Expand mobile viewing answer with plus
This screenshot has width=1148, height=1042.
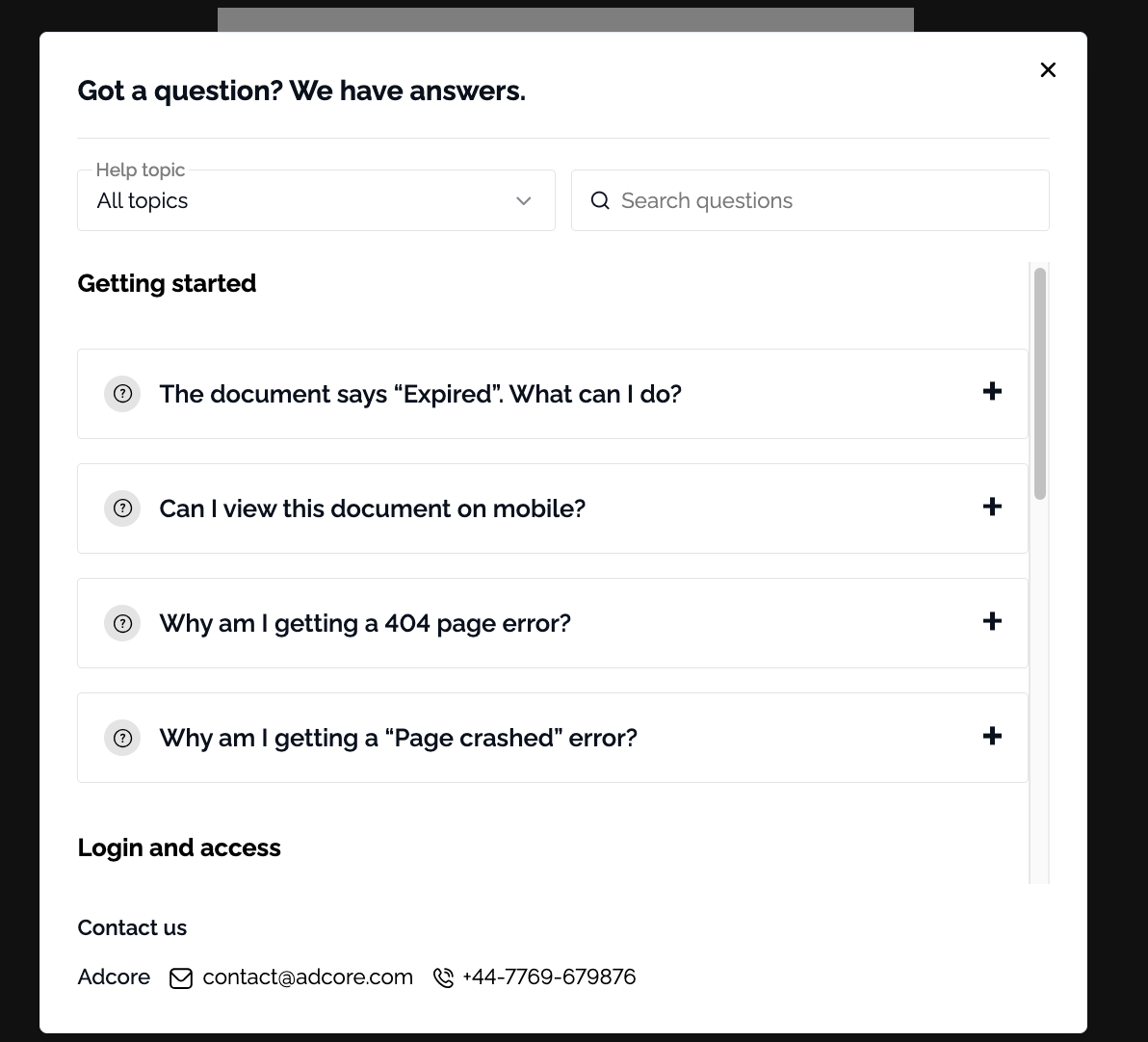coord(992,507)
